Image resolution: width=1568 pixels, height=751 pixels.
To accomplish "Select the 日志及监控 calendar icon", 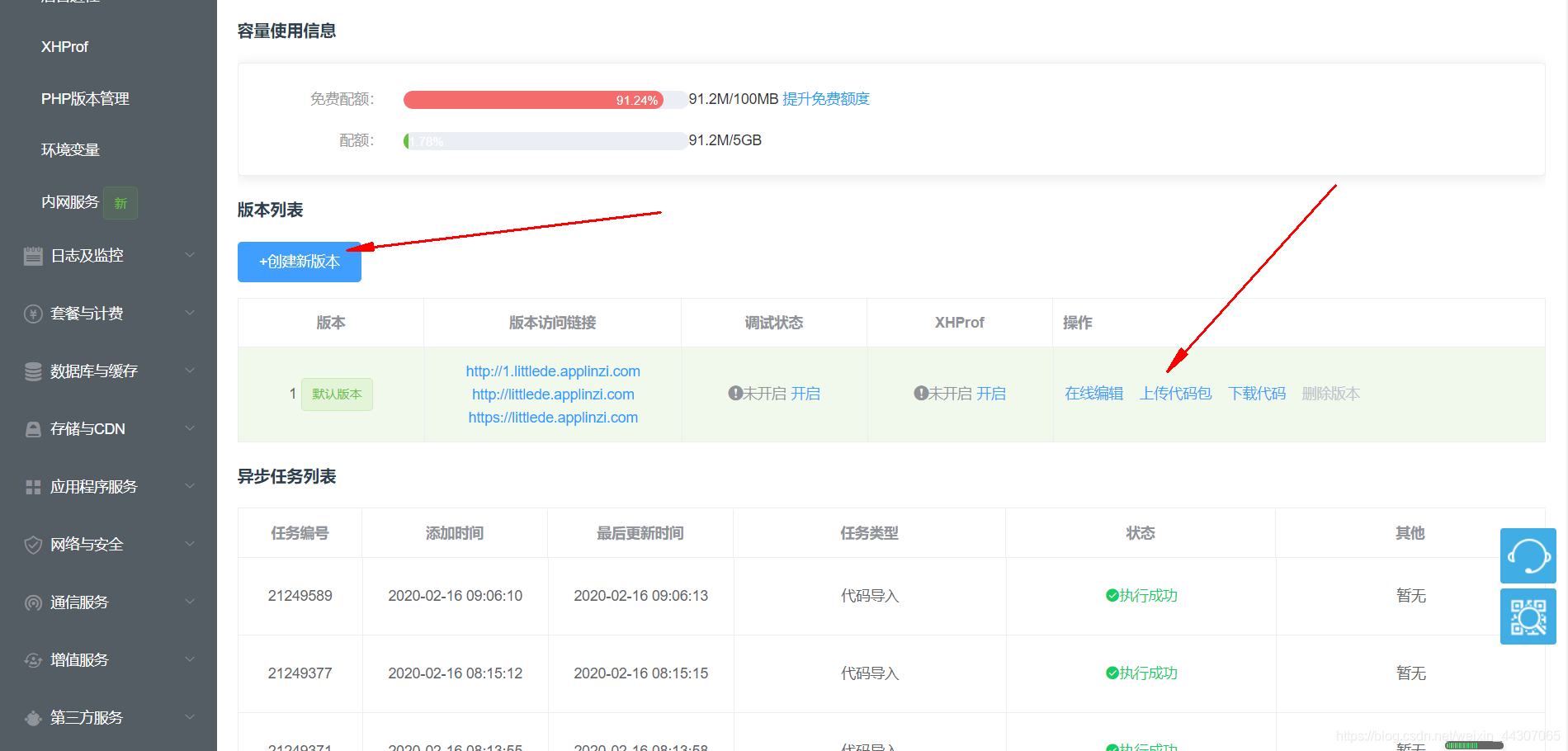I will (x=33, y=255).
